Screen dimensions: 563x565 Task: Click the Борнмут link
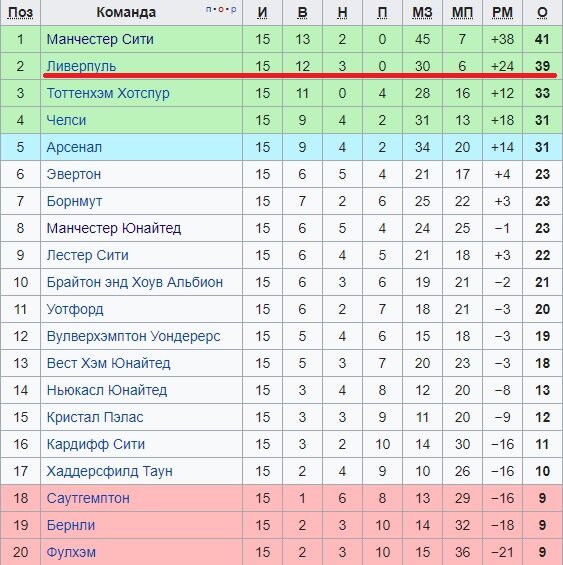(75, 201)
